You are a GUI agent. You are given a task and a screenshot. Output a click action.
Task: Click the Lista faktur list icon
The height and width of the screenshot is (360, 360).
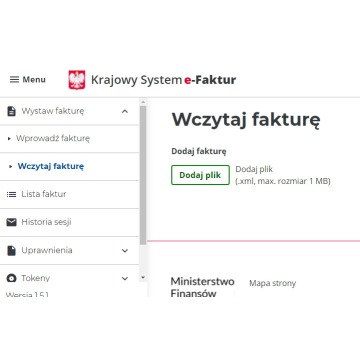point(11,194)
